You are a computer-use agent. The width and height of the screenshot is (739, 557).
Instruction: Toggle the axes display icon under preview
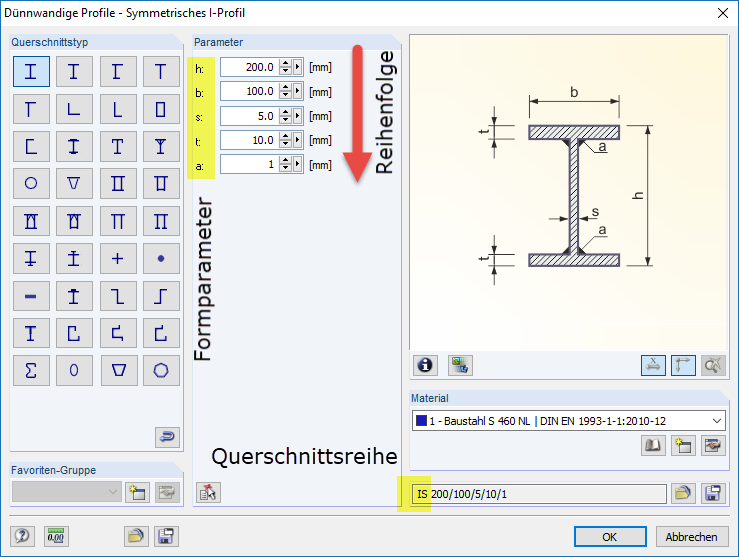pyautogui.click(x=683, y=365)
